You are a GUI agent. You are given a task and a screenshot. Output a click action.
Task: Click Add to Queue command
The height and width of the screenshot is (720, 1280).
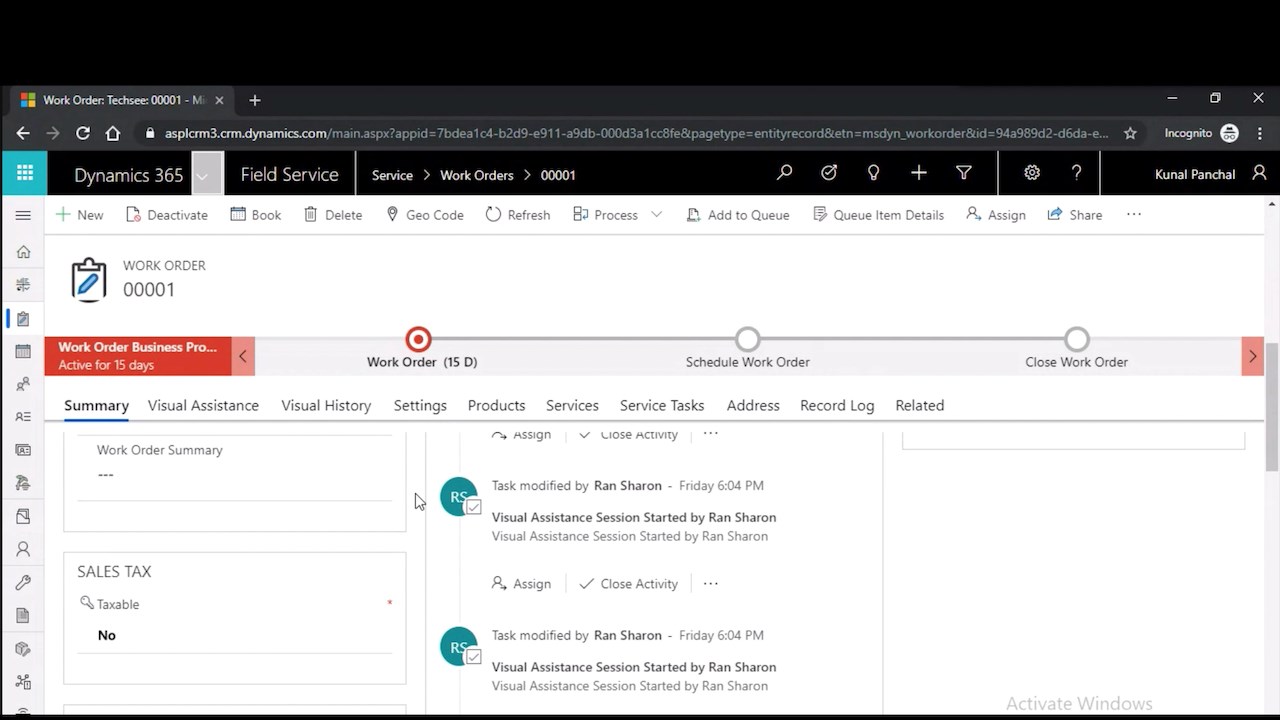tap(737, 215)
